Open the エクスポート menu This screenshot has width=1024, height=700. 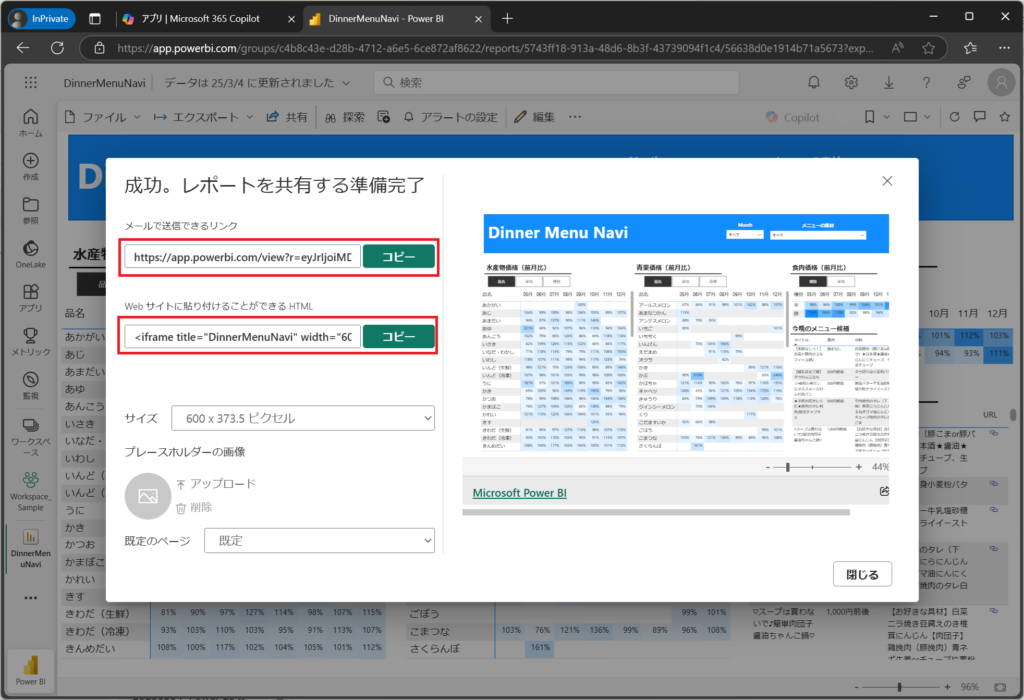click(205, 117)
